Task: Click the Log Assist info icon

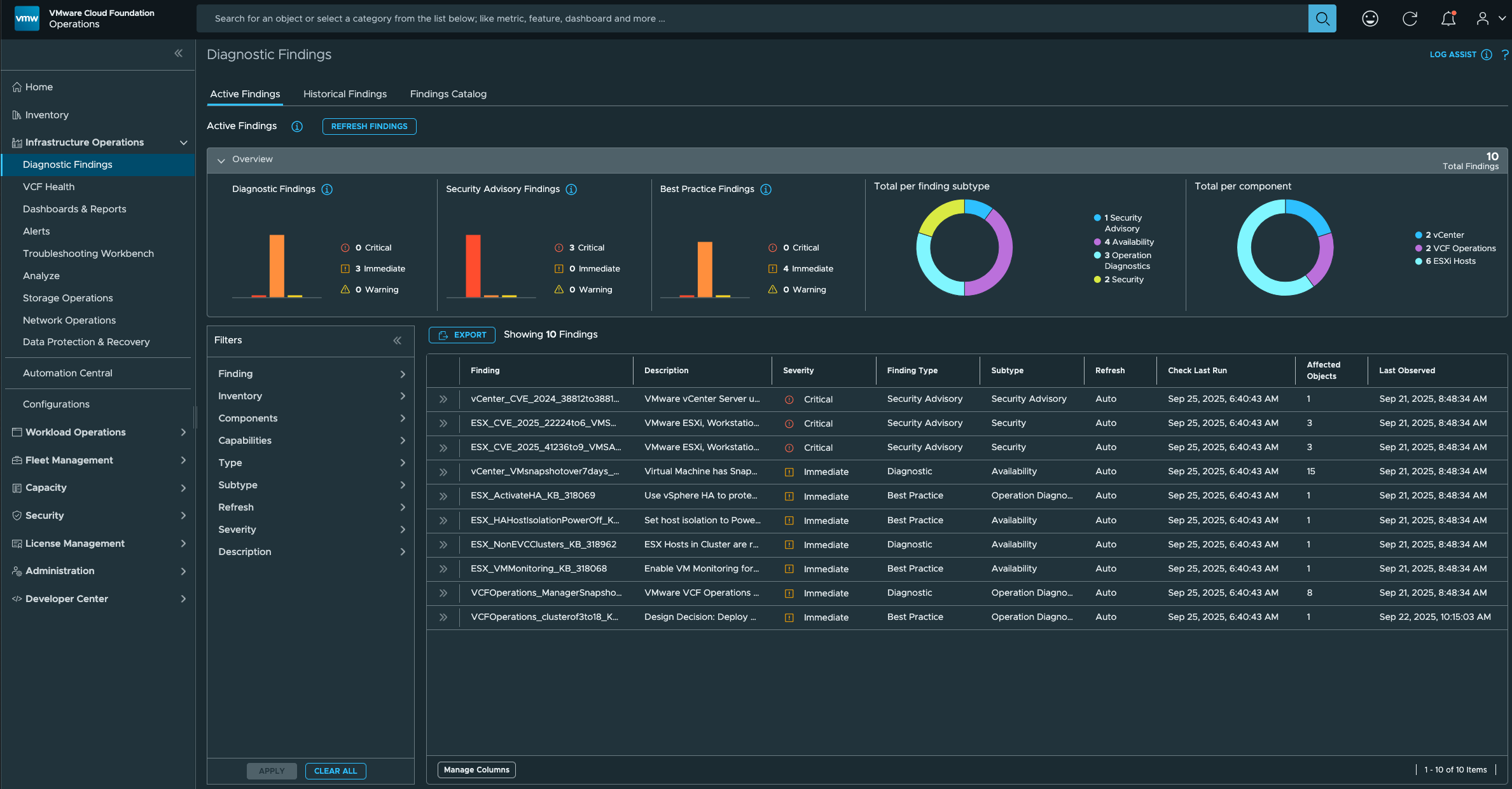Action: (1486, 55)
